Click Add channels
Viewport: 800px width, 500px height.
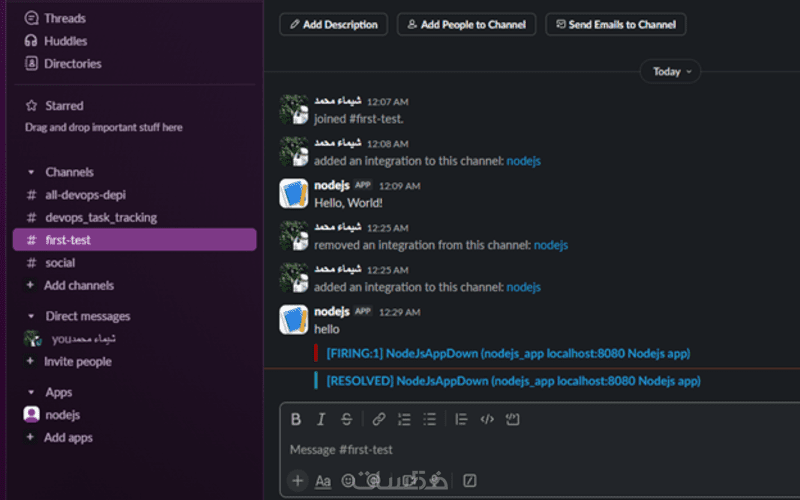tap(79, 285)
